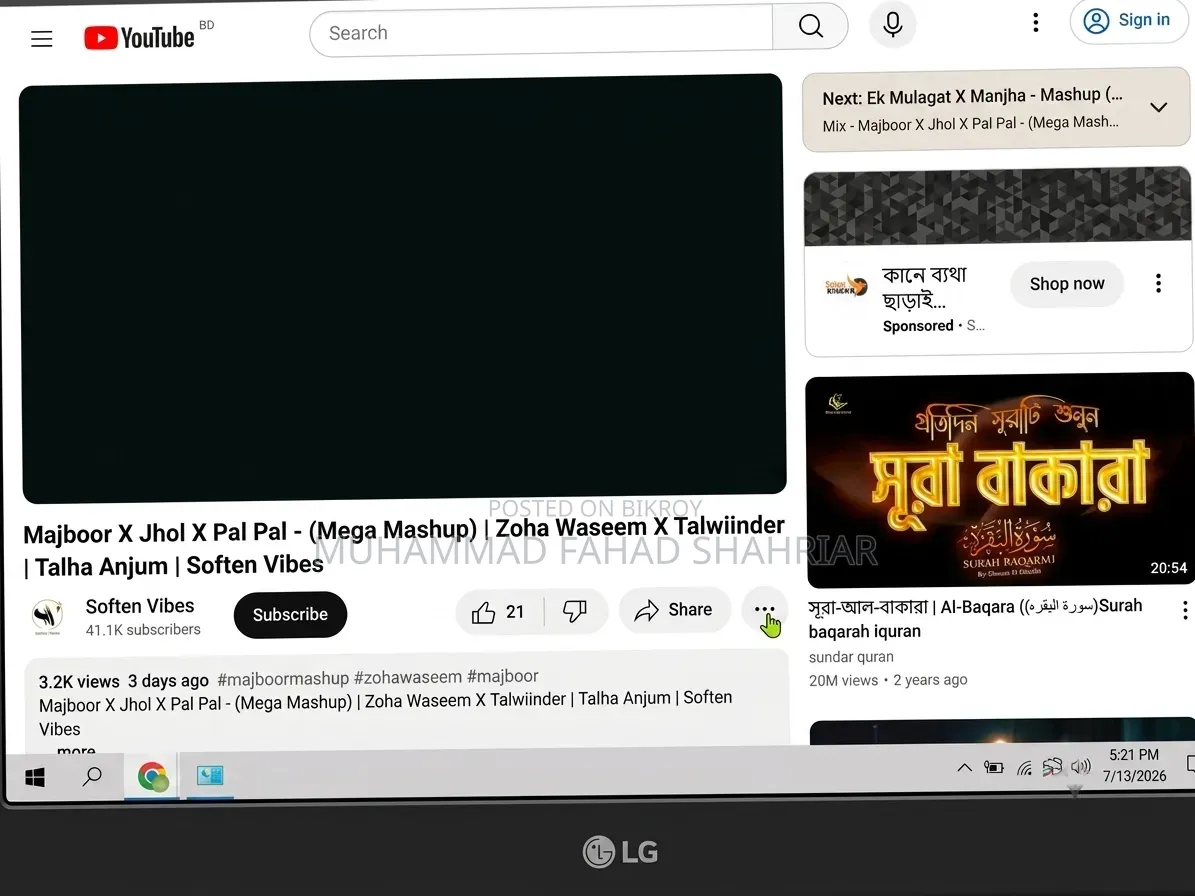Screen dimensions: 1195x896
Task: Open the Soften Vibes channel avatar
Action: point(47,617)
